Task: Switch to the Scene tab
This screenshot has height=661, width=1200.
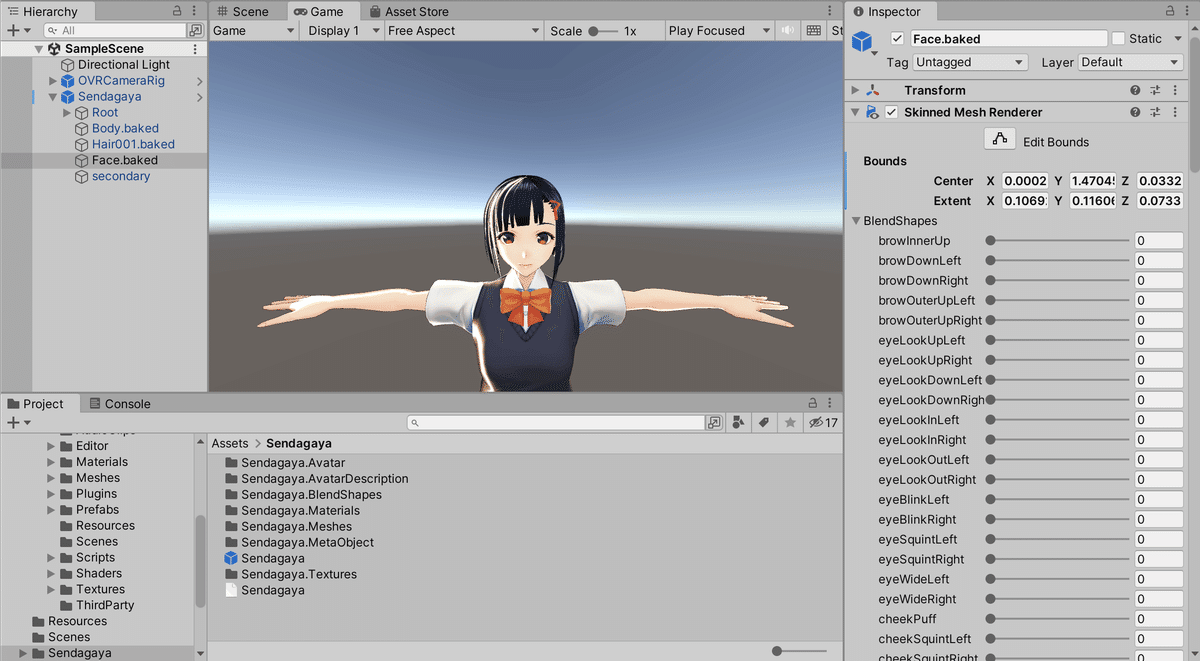Action: 242,12
